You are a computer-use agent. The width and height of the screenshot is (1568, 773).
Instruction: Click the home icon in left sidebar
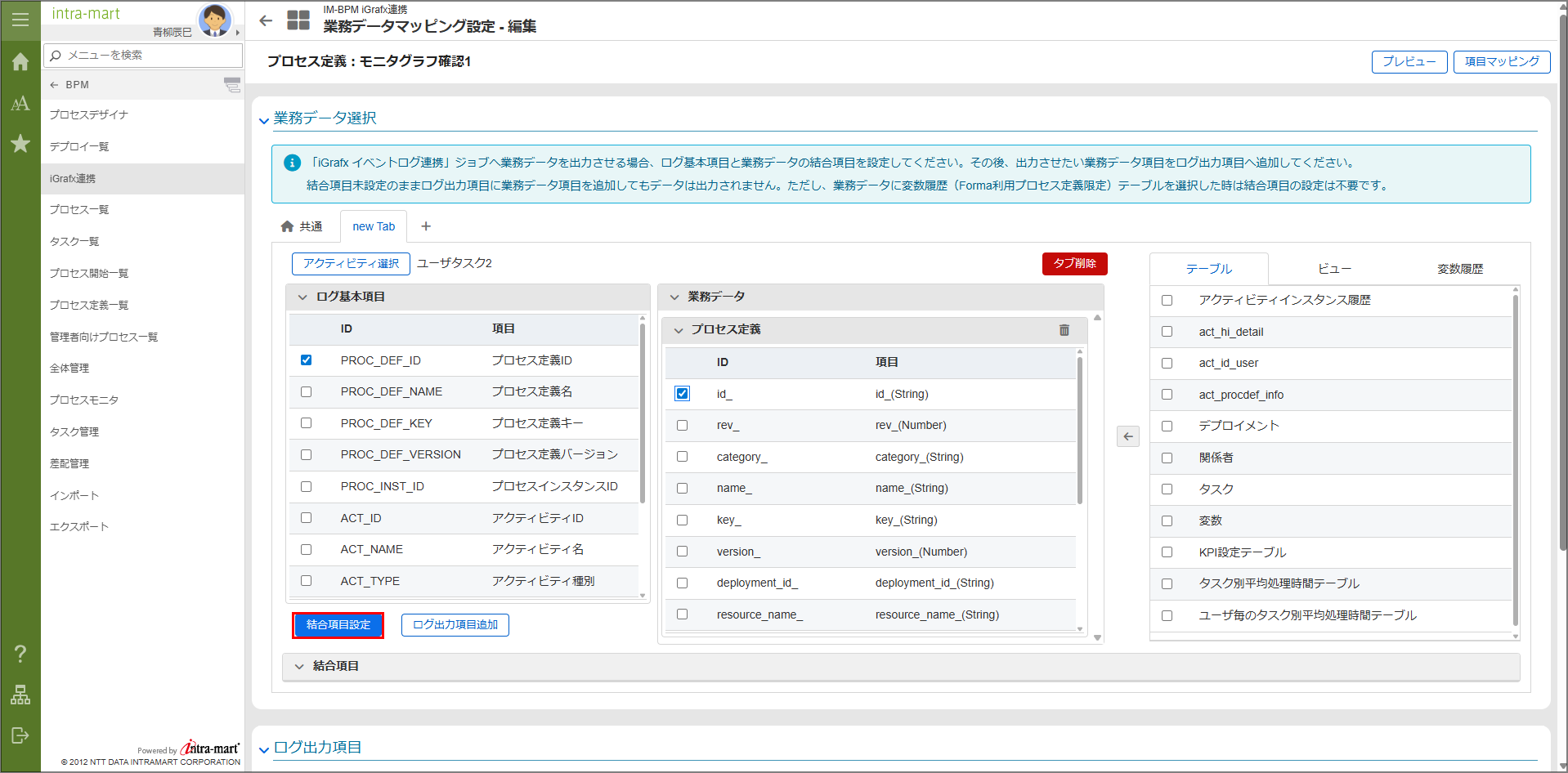tap(20, 62)
